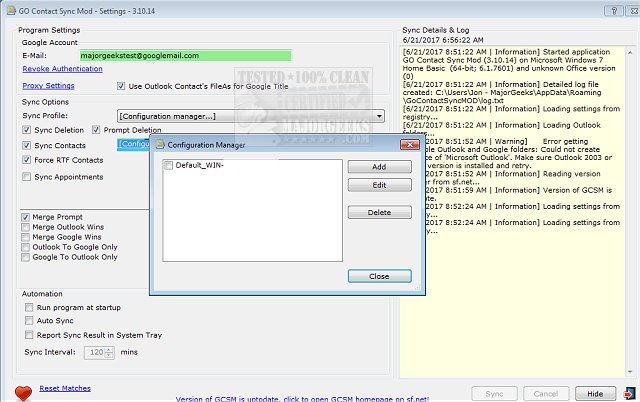This screenshot has width=640, height=402.
Task: Enable Run program at startup
Action: tap(29, 307)
